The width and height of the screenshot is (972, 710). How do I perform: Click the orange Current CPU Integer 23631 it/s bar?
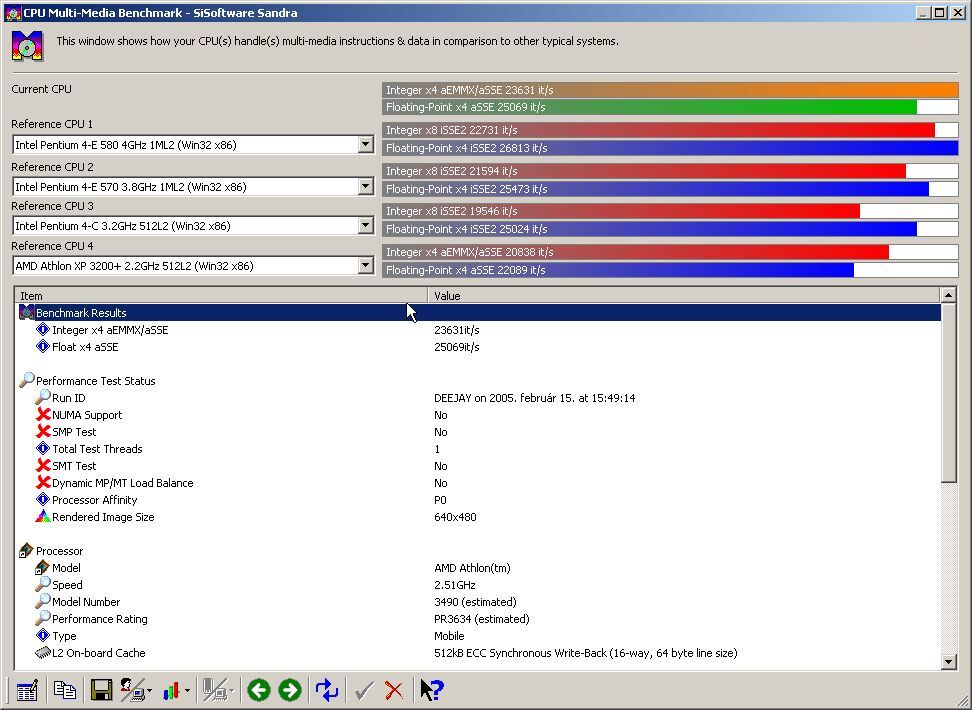click(670, 90)
